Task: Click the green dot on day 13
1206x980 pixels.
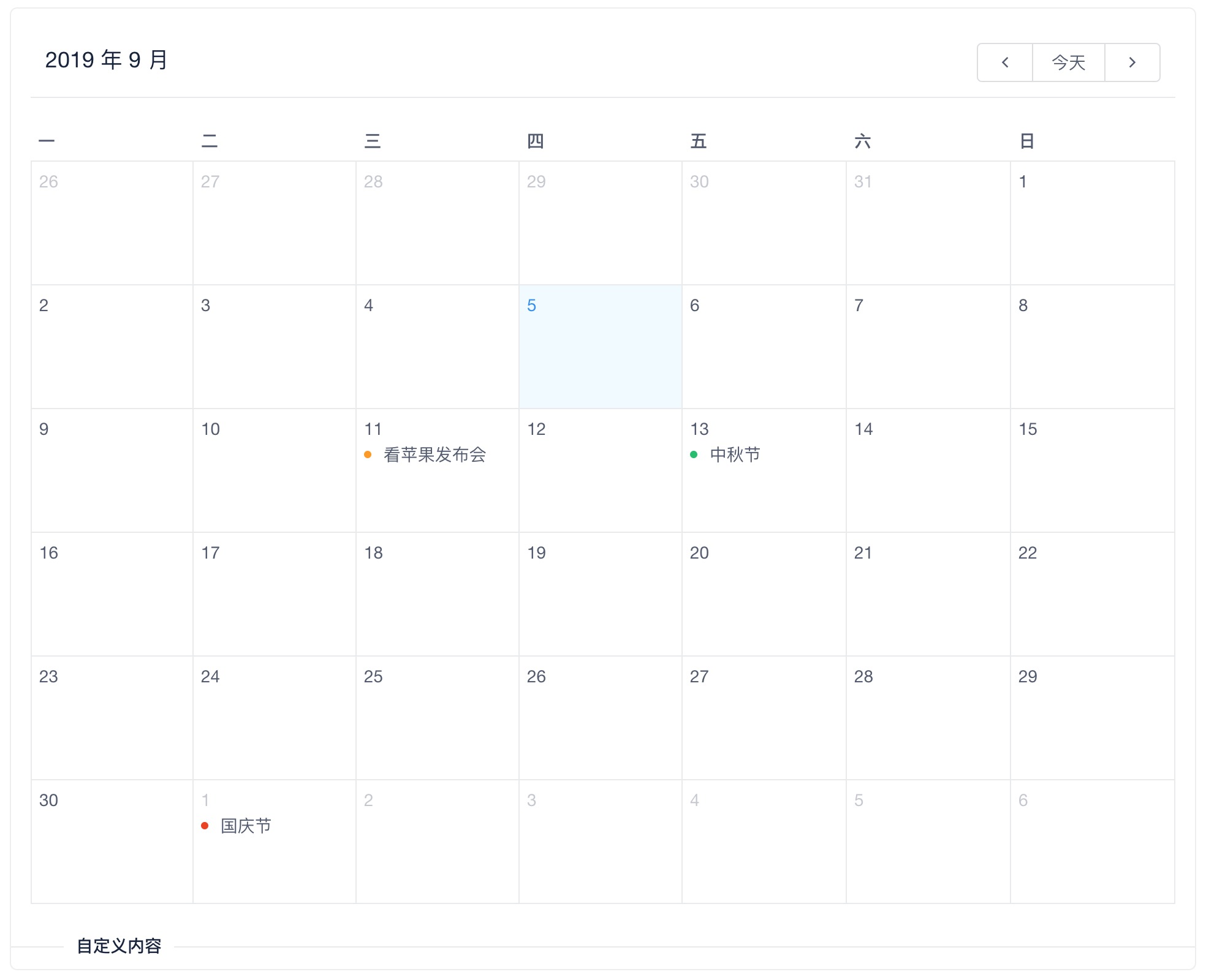Action: pyautogui.click(x=694, y=454)
